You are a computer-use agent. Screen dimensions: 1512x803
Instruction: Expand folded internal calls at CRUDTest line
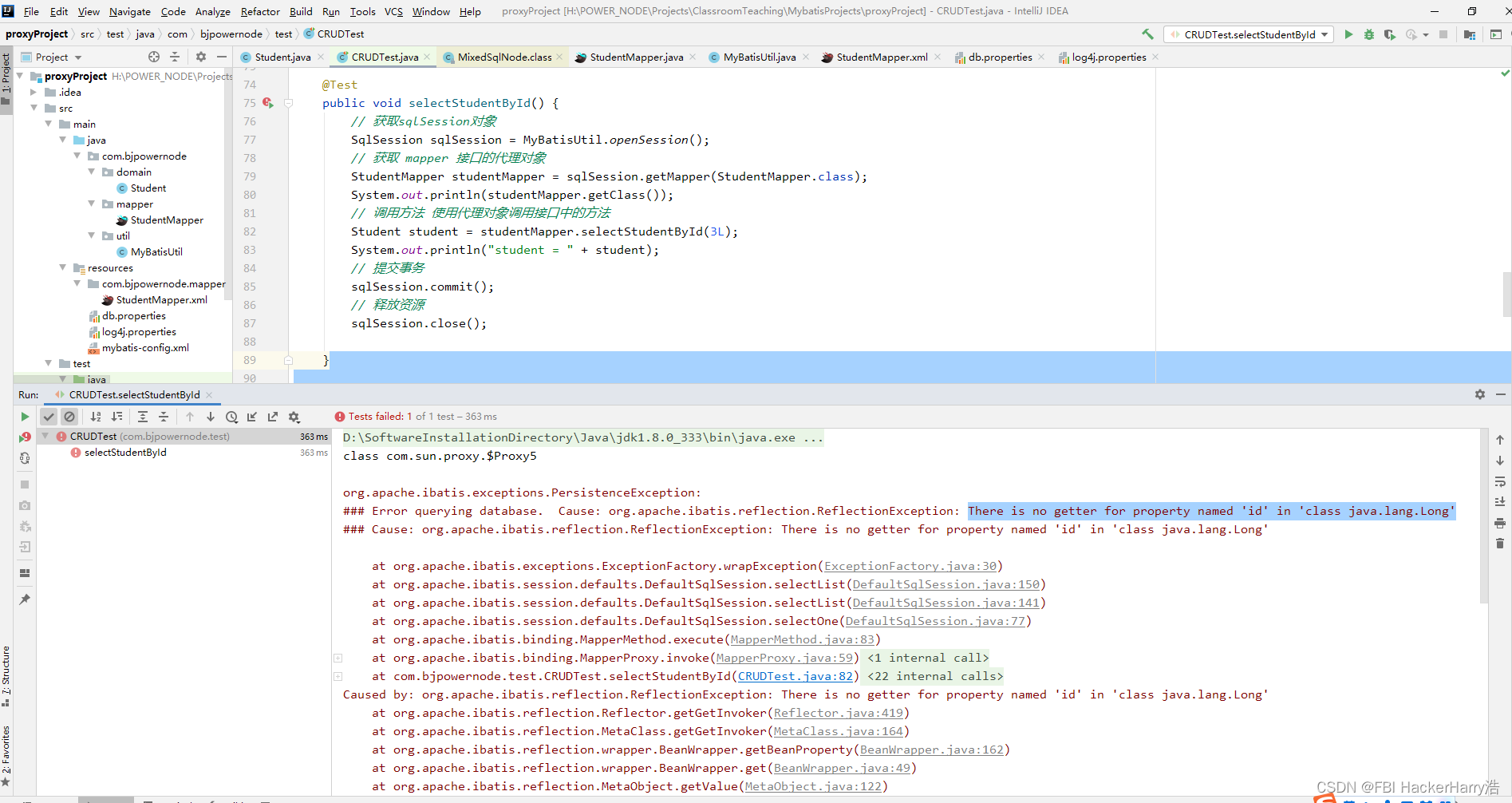[338, 676]
